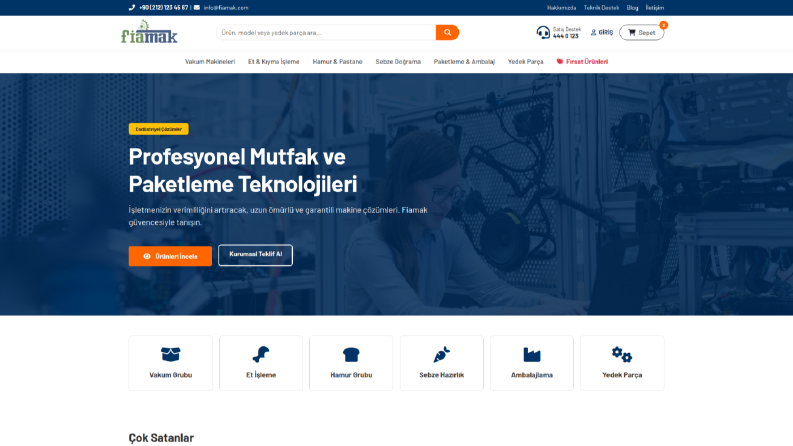Click the orange search magnifier button
This screenshot has width=793, height=446.
pyautogui.click(x=447, y=32)
